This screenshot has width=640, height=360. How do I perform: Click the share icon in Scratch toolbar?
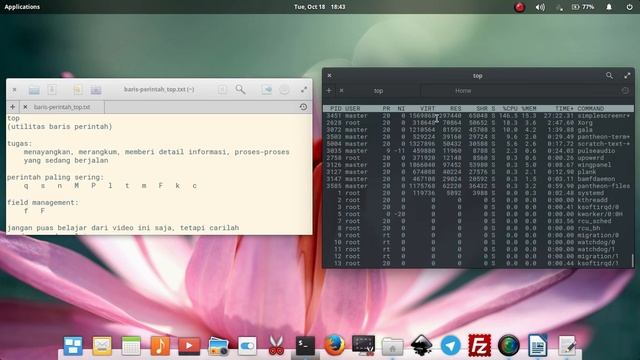[x=267, y=89]
